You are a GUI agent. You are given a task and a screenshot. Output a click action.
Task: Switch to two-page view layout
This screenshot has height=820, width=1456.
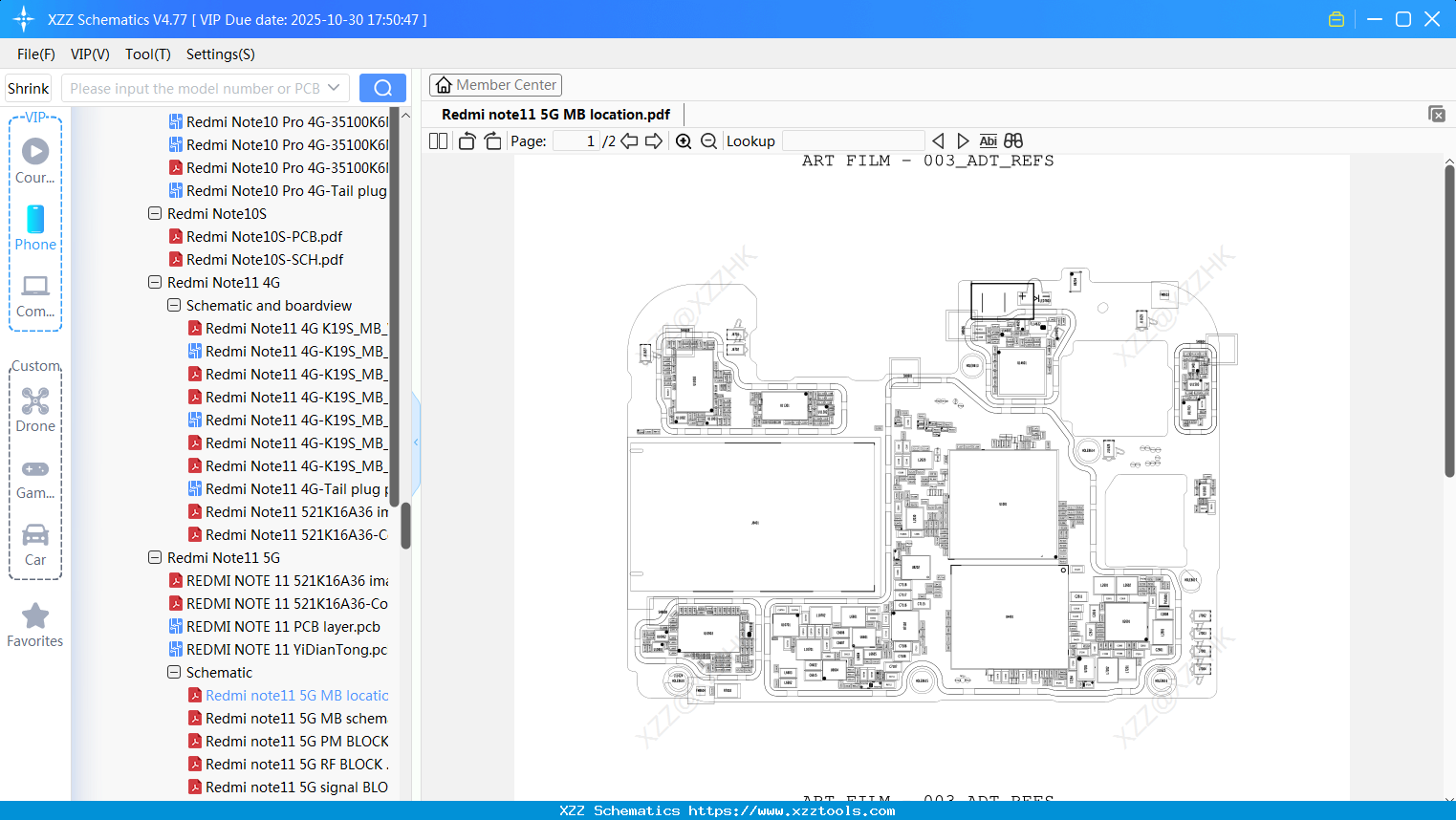pyautogui.click(x=437, y=140)
